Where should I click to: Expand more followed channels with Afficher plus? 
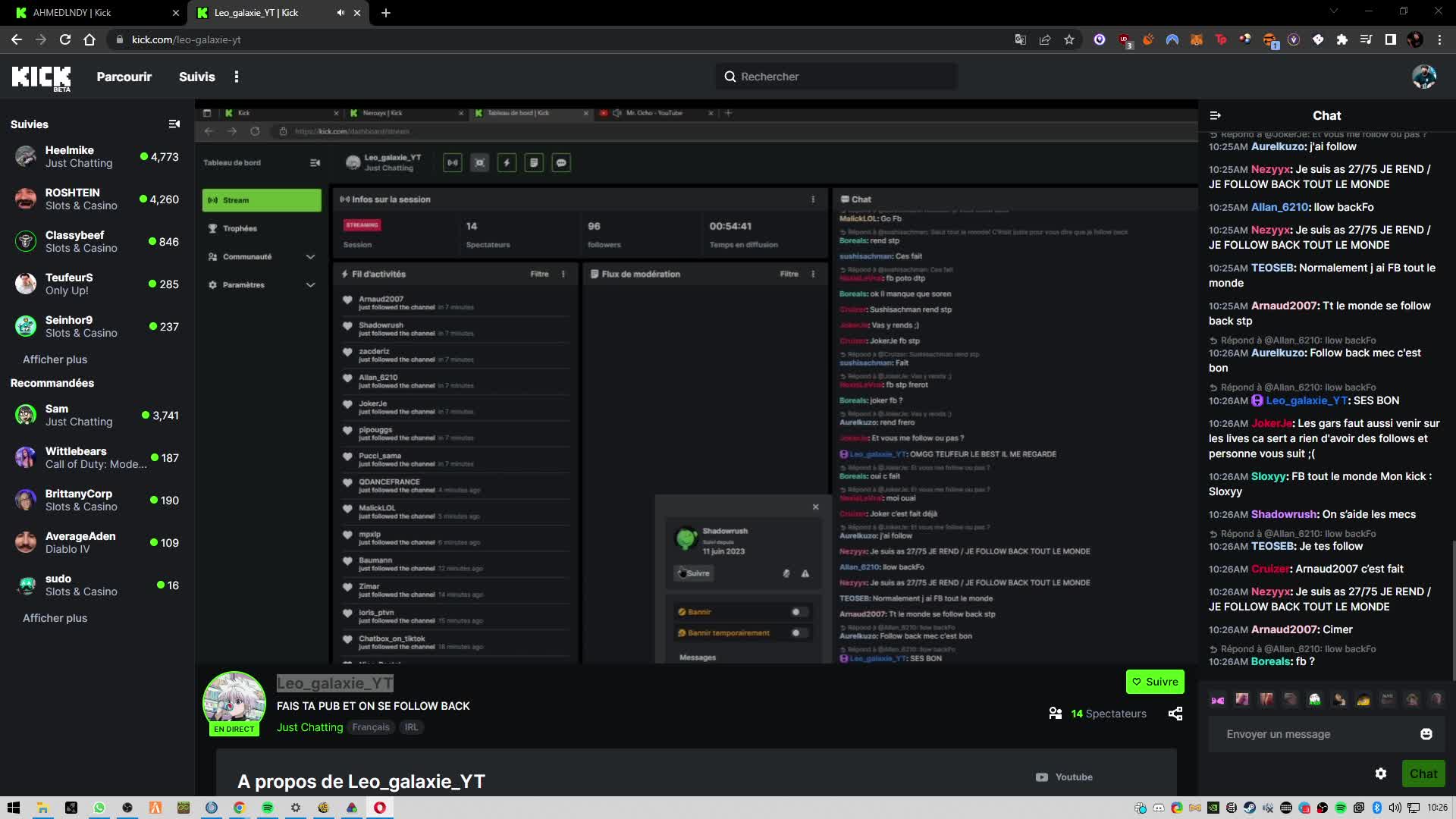(x=55, y=359)
